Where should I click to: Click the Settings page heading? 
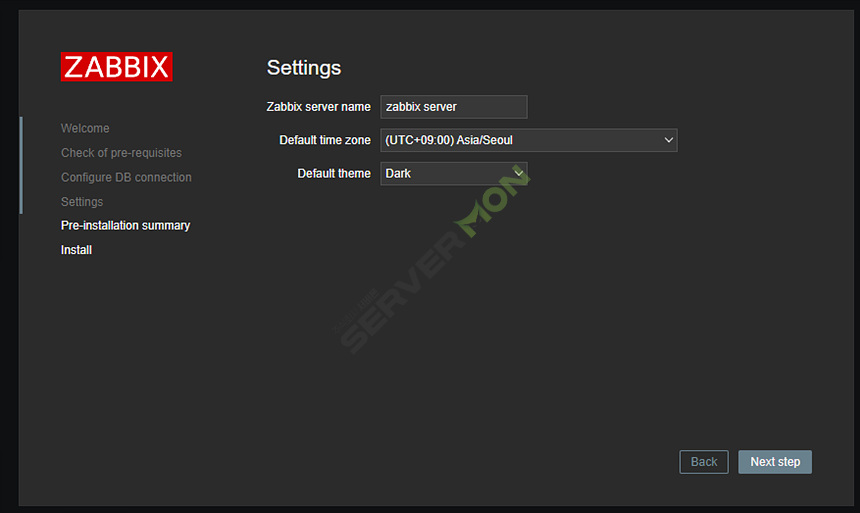tap(304, 67)
